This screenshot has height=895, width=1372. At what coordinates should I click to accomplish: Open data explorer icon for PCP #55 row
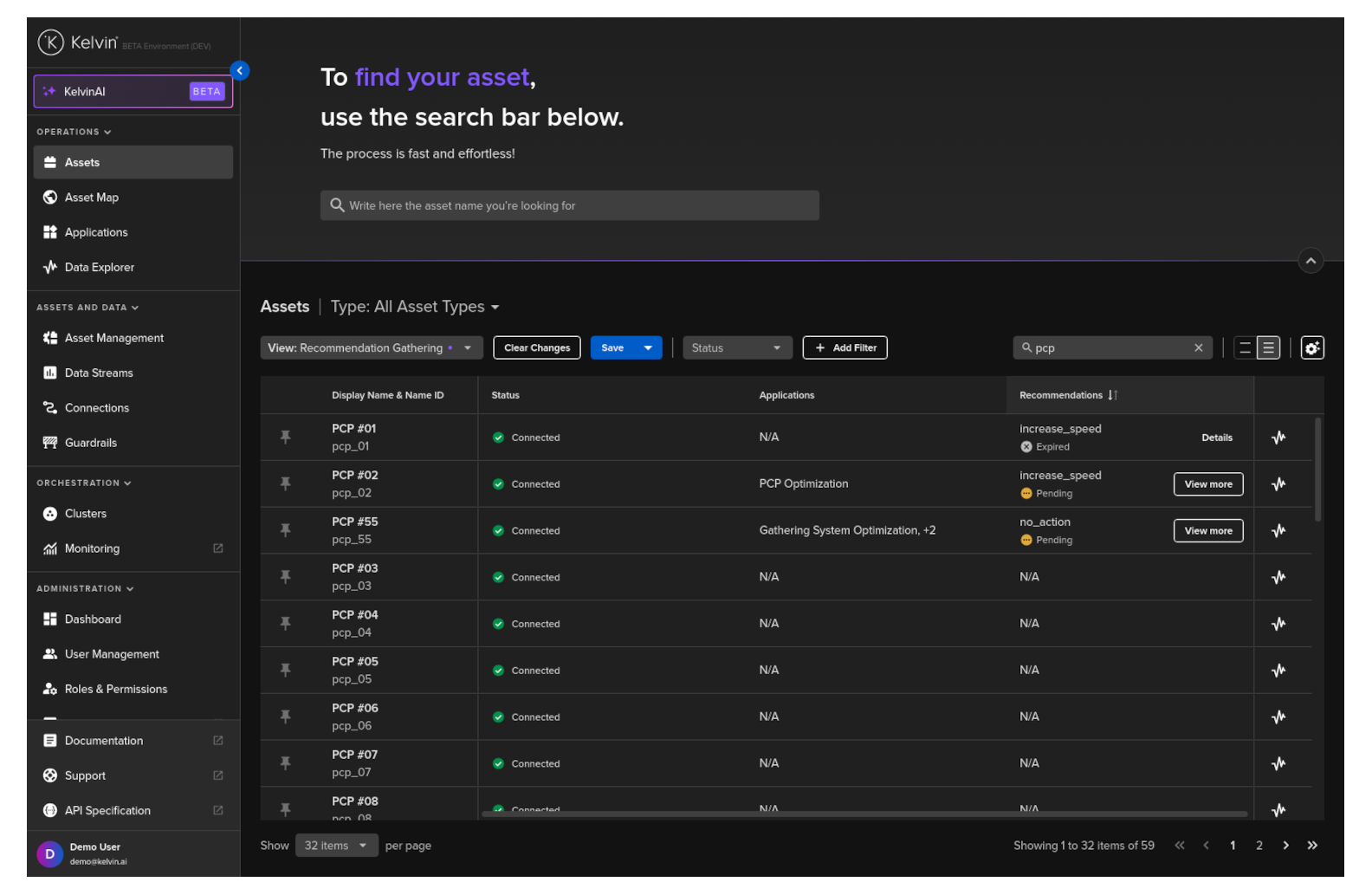point(1278,531)
